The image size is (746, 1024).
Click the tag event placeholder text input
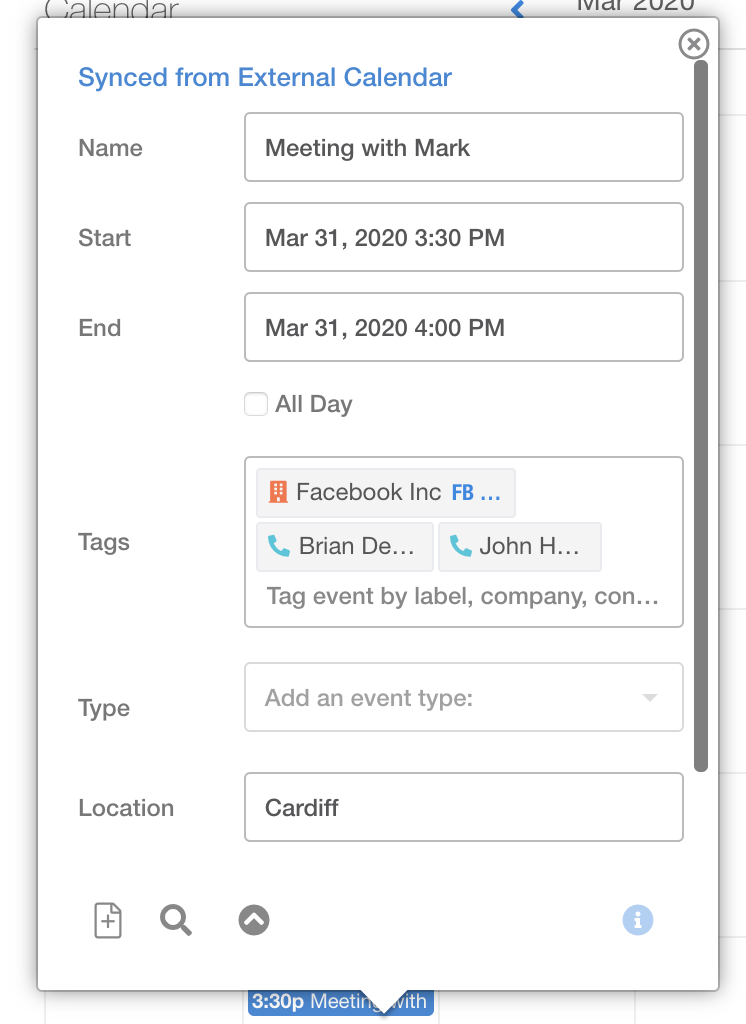462,596
